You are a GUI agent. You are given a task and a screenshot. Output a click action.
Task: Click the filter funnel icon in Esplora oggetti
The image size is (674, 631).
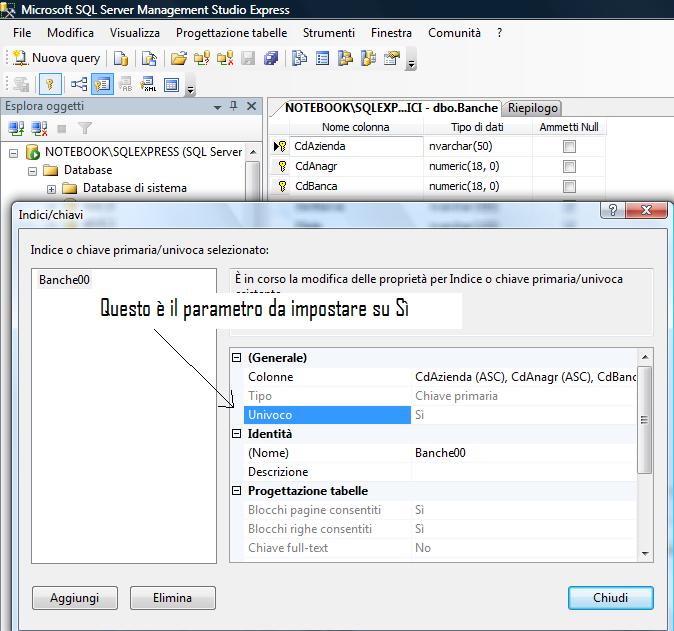click(85, 128)
